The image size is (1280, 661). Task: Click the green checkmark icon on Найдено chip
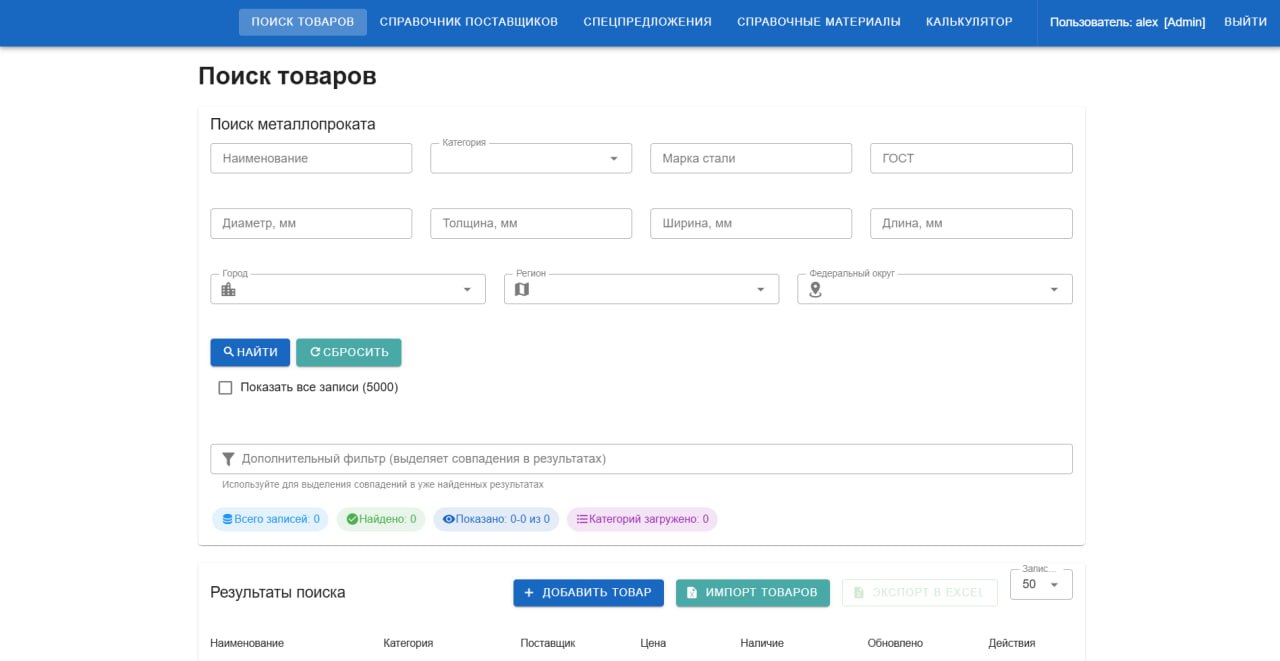tap(352, 519)
